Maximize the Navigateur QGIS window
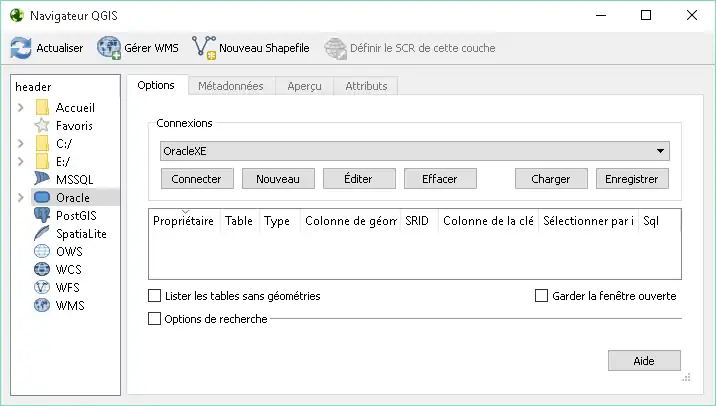Image resolution: width=716 pixels, height=406 pixels. coord(646,15)
